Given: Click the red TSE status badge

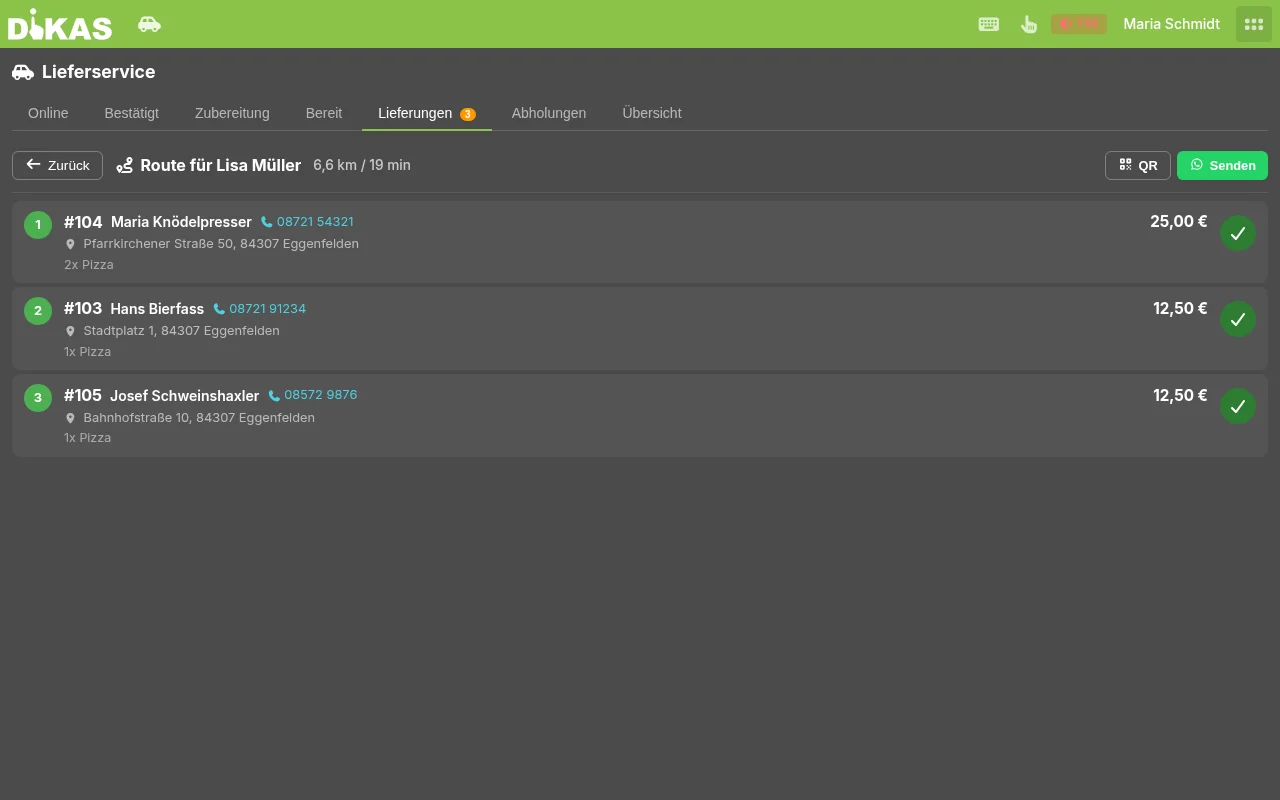Looking at the screenshot, I should 1079,24.
